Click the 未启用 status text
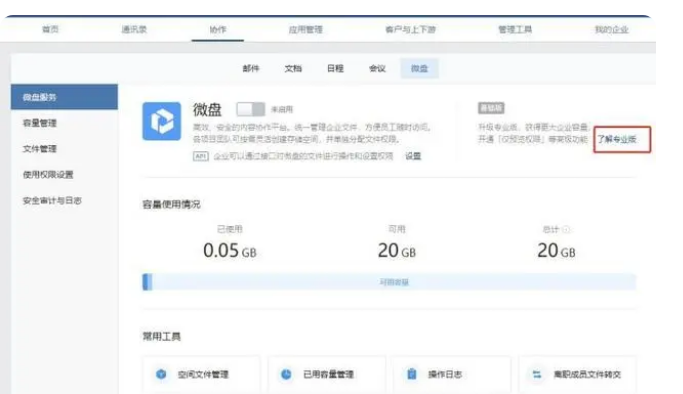Viewport: 683px width, 394px height. 282,109
